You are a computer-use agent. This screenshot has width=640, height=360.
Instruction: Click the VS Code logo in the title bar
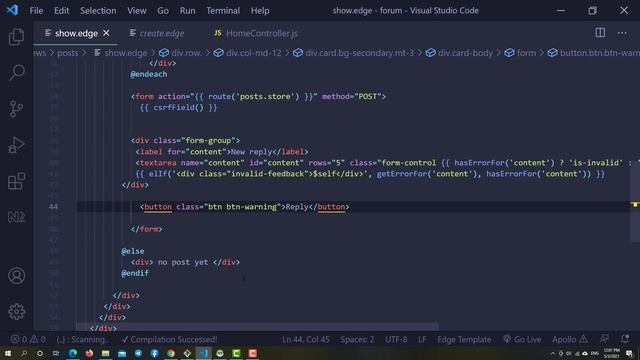12,10
